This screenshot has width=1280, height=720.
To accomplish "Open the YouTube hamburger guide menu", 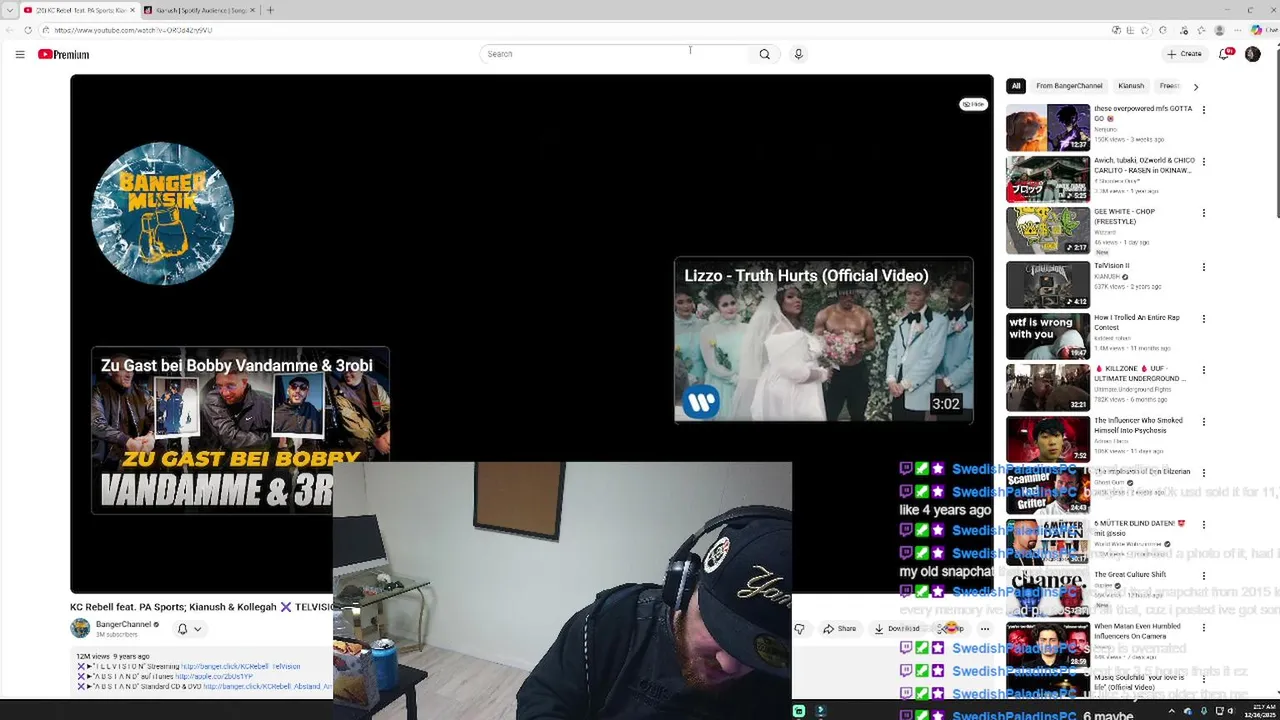I will 20,54.
